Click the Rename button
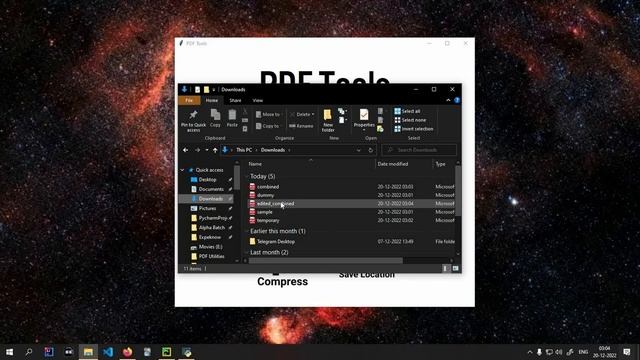Image resolution: width=640 pixels, height=360 pixels. [301, 126]
